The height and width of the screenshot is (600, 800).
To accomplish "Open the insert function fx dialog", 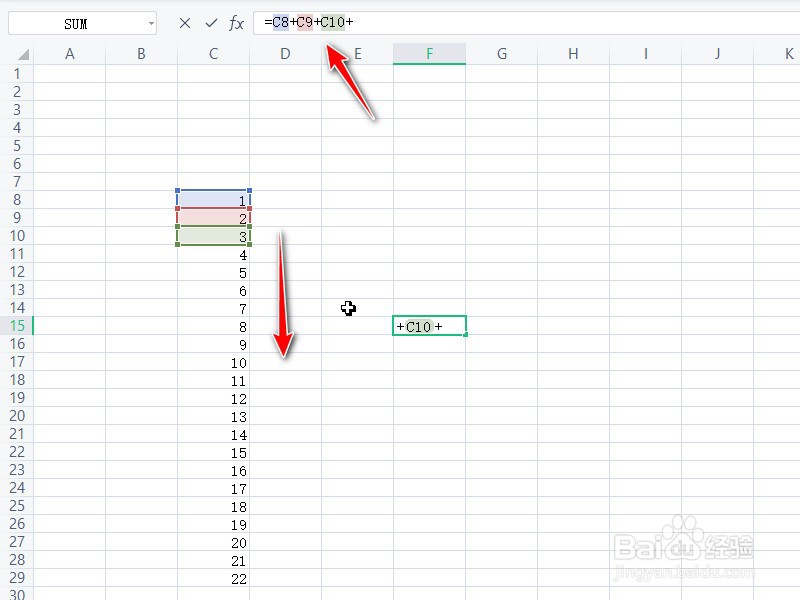I will pos(236,23).
